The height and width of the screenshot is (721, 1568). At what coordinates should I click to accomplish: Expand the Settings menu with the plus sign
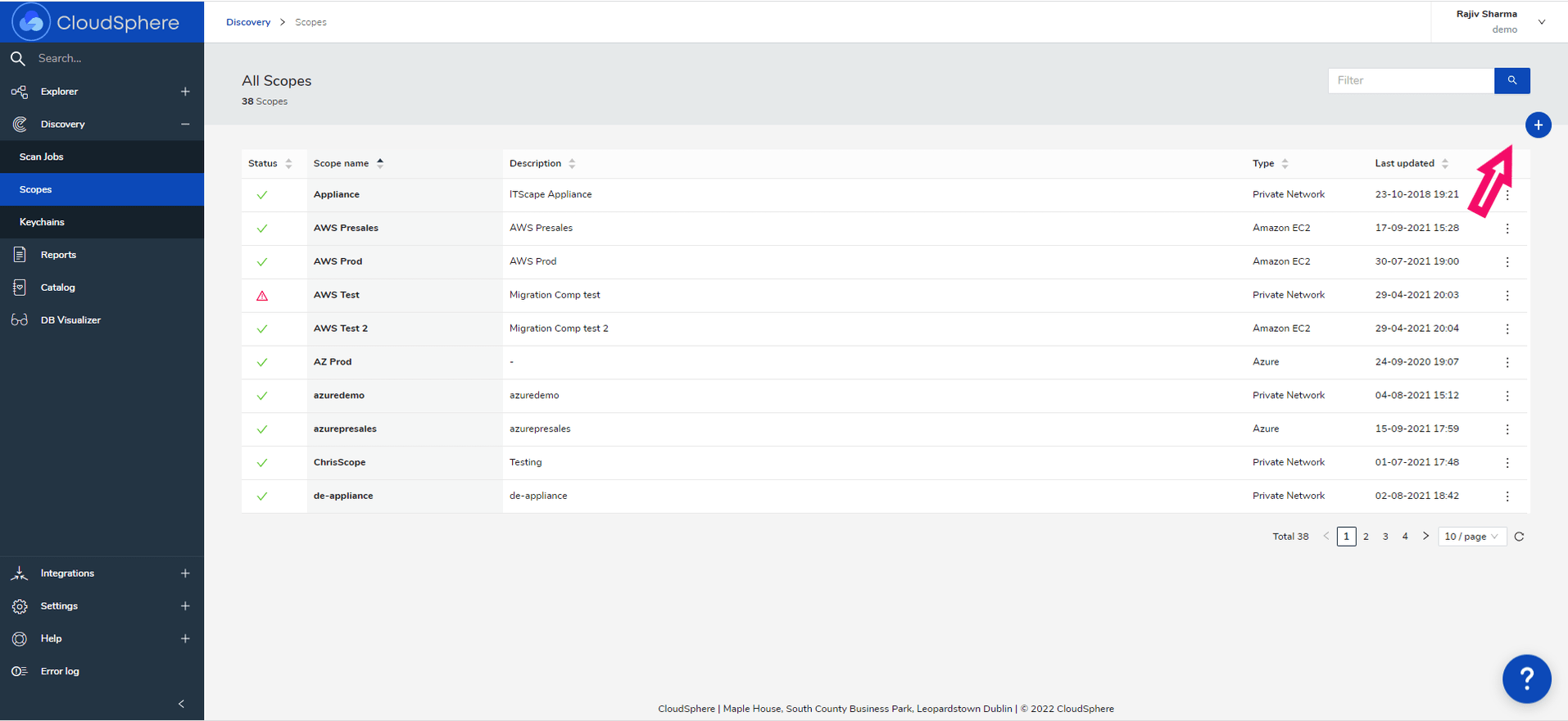pos(185,606)
